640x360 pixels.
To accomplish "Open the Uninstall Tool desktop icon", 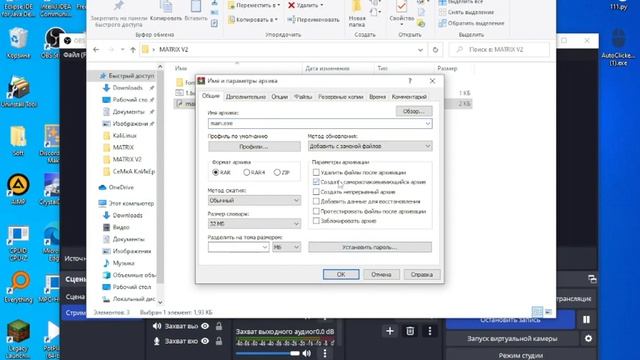I will (x=18, y=92).
